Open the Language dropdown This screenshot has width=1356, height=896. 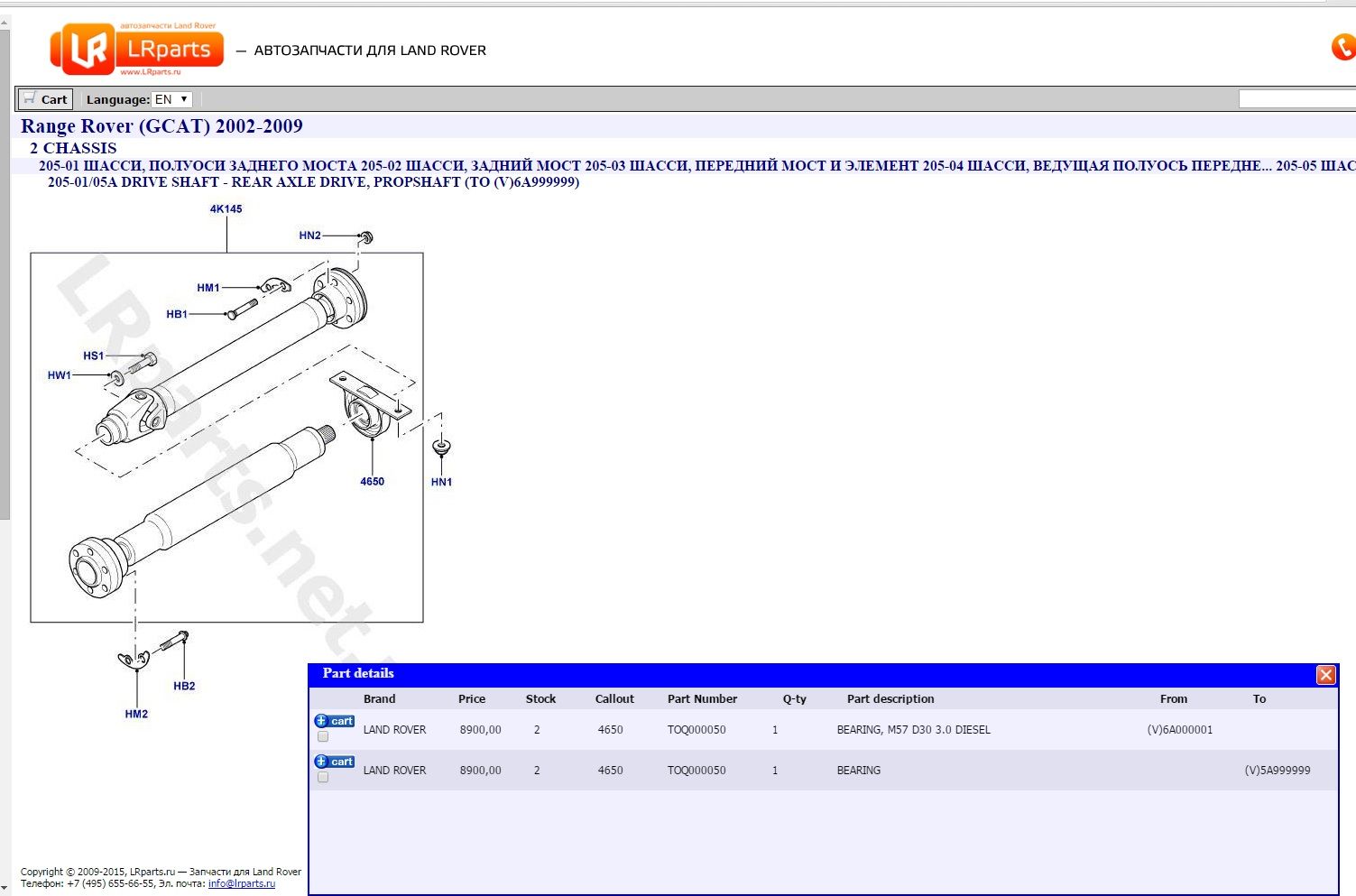tap(171, 99)
